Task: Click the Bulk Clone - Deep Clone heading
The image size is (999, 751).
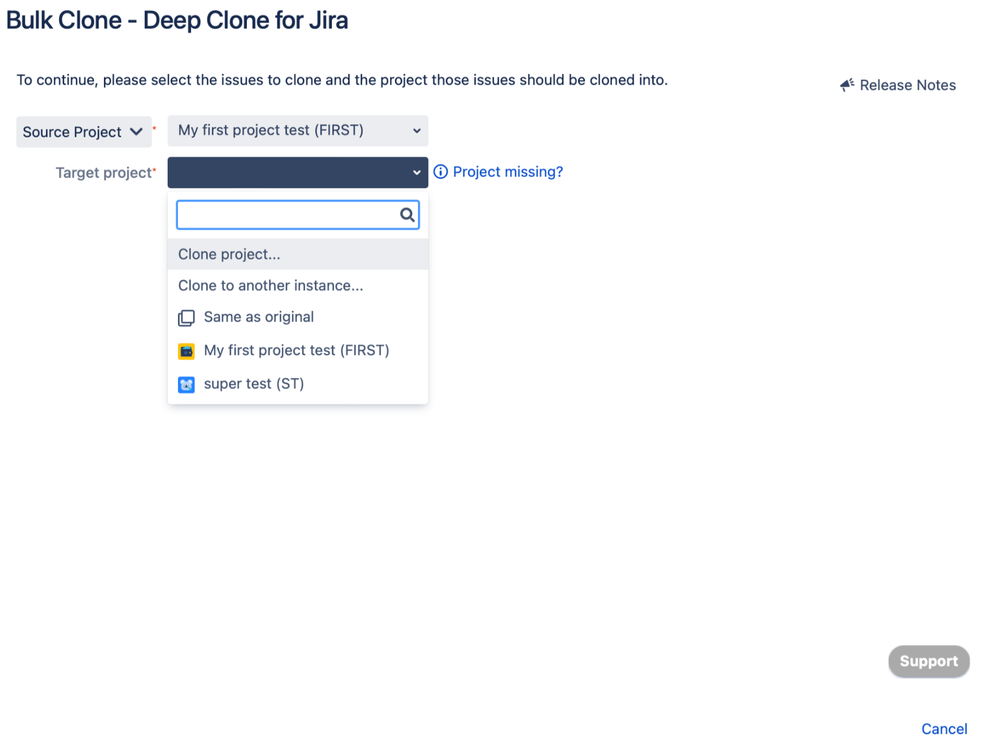Action: coord(177,20)
